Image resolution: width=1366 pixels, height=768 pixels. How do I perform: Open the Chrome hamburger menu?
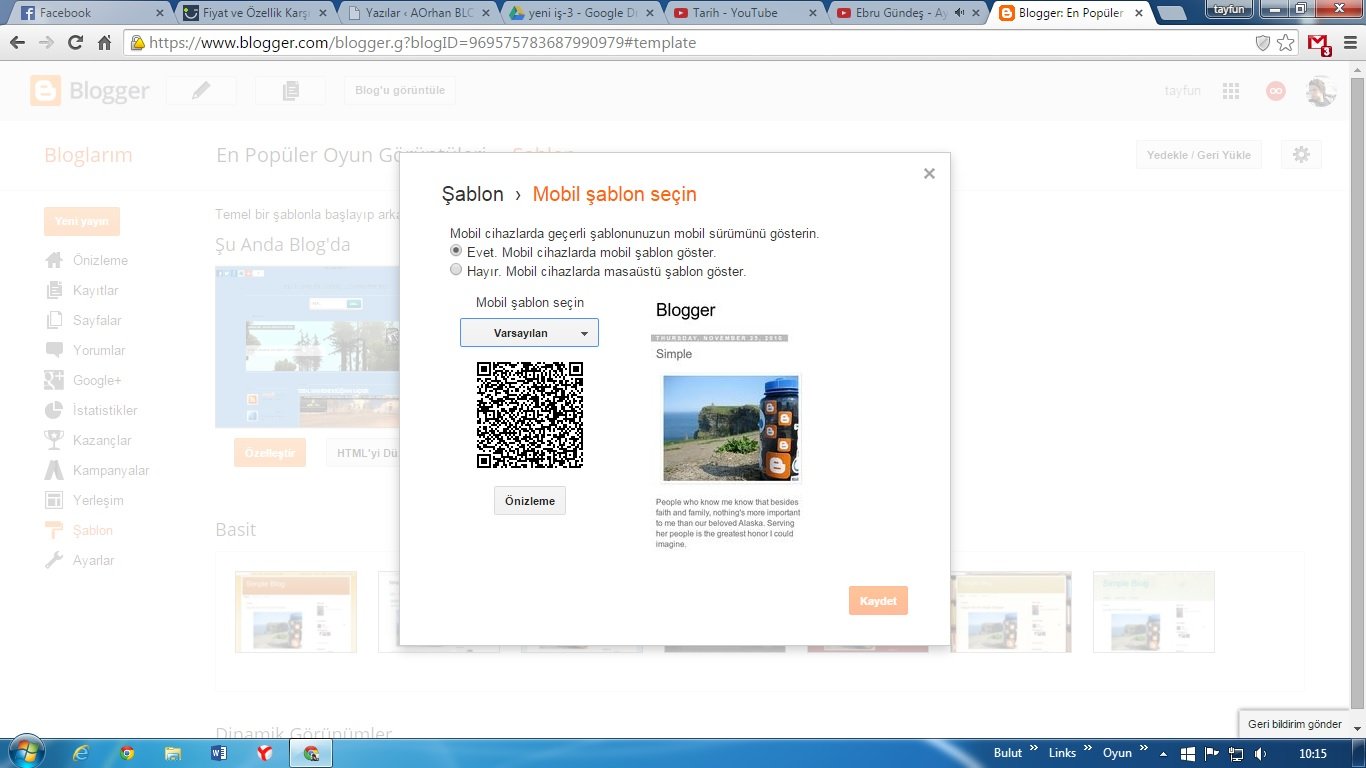tap(1350, 43)
